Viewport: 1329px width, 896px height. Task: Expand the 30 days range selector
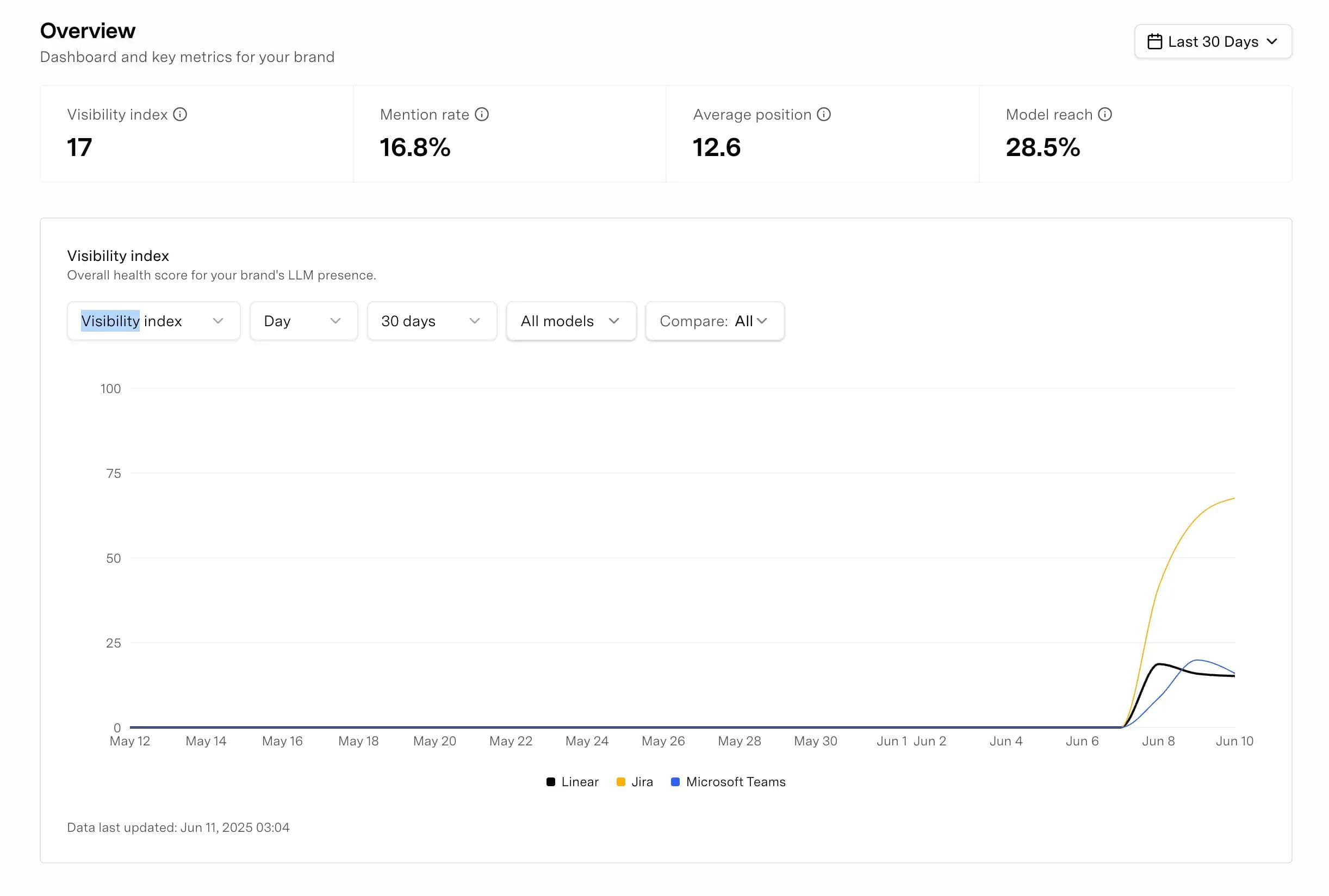431,321
